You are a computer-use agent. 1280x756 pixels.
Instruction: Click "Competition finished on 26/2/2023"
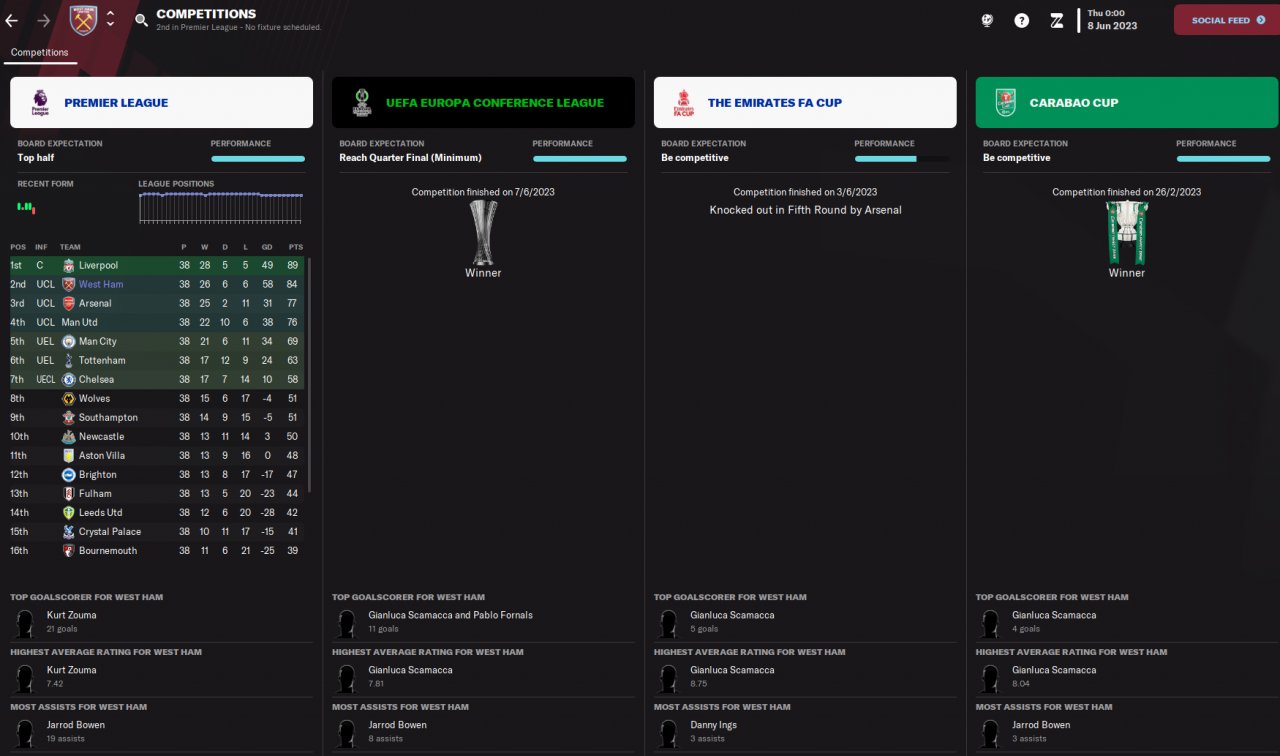[1127, 192]
